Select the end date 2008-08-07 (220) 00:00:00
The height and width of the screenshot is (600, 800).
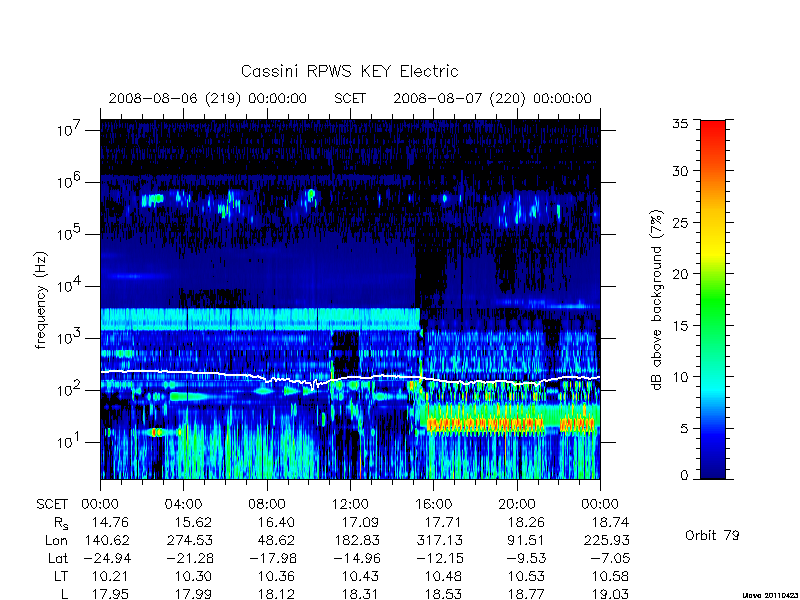(492, 98)
